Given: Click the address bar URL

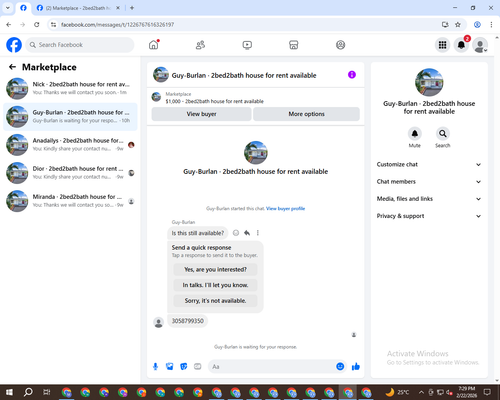Looking at the screenshot, I should pos(117,25).
